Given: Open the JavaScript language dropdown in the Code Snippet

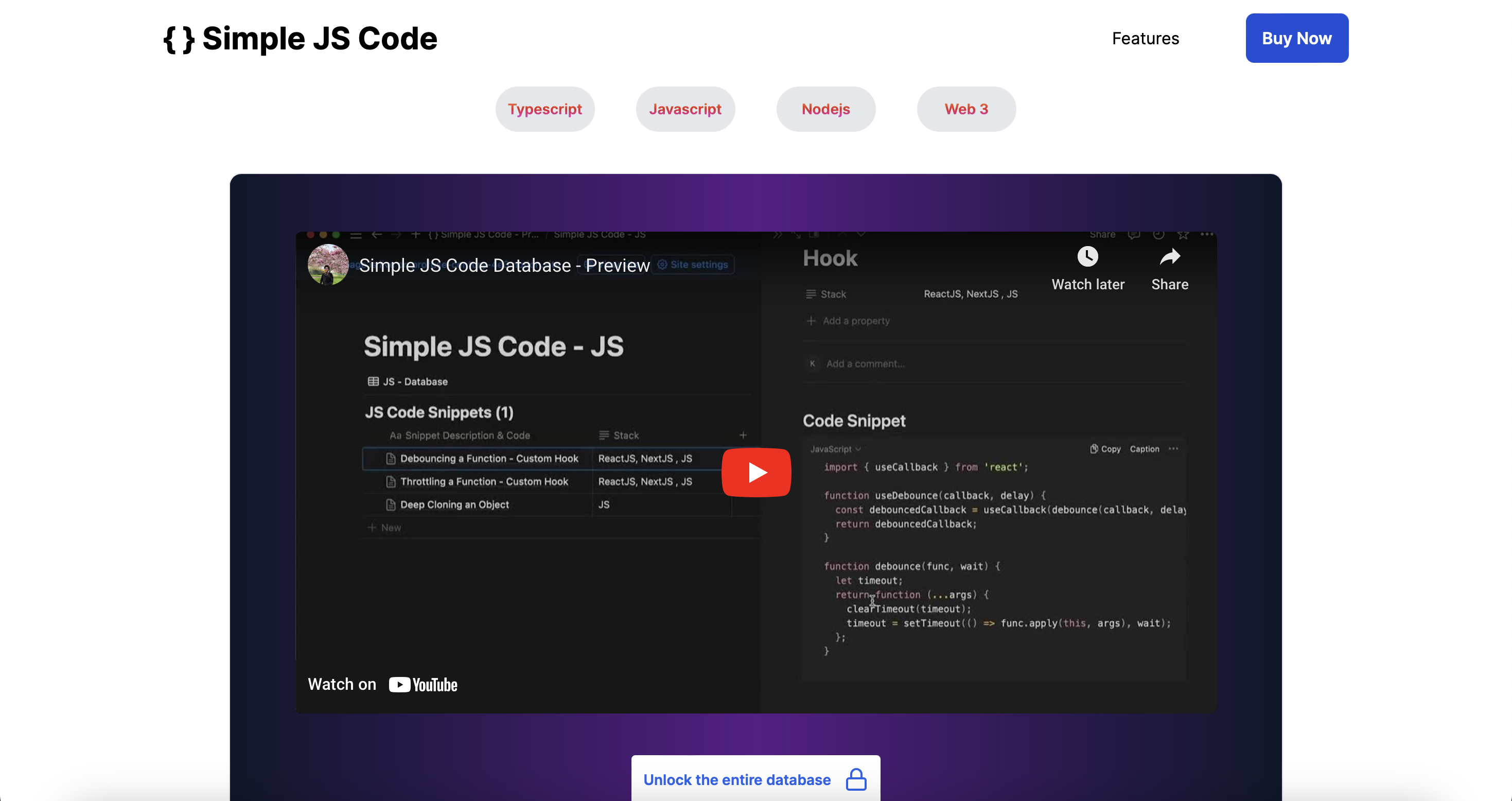Looking at the screenshot, I should pyautogui.click(x=835, y=449).
